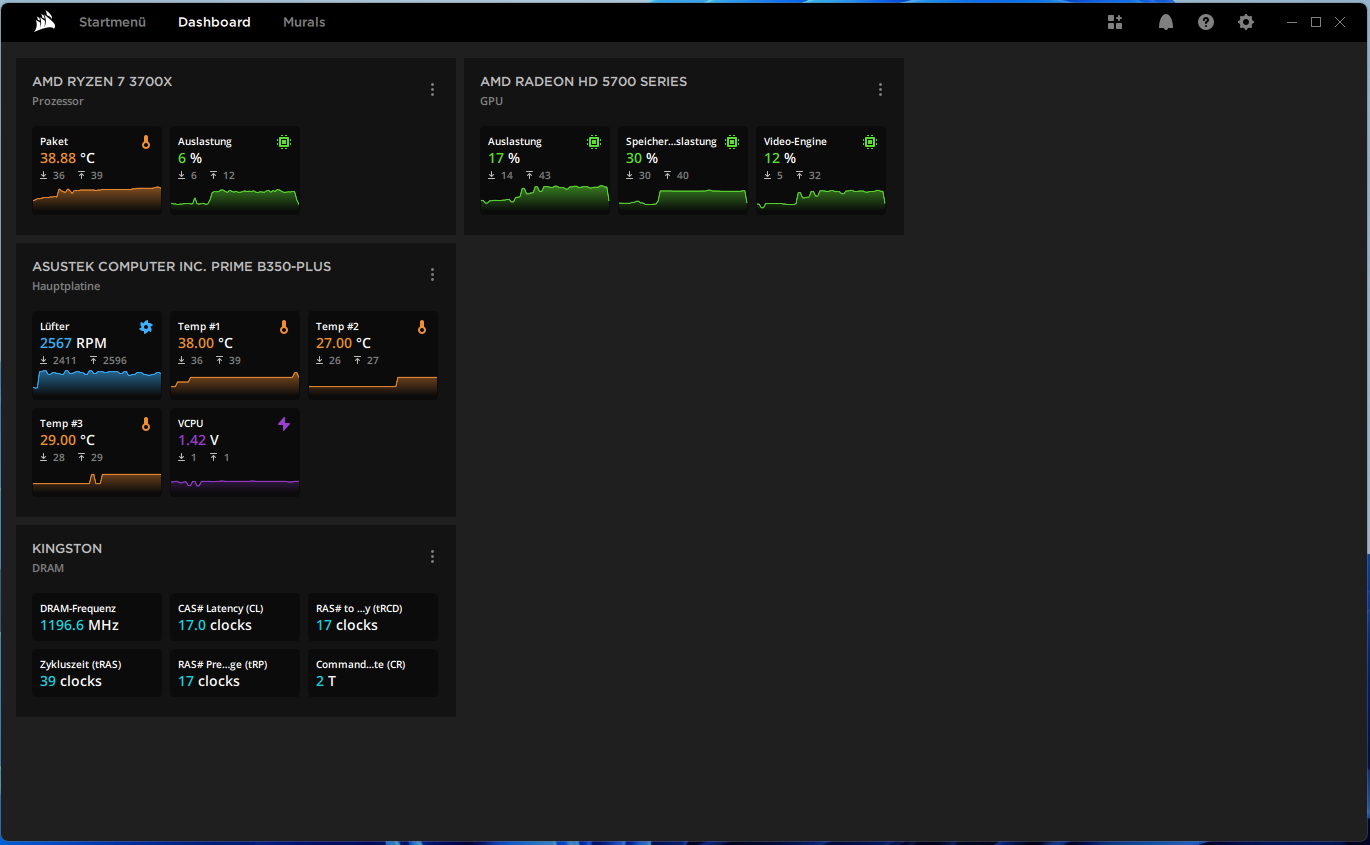
Task: Open options menu for ASUSTeK Prime B350-Plus
Action: (433, 274)
